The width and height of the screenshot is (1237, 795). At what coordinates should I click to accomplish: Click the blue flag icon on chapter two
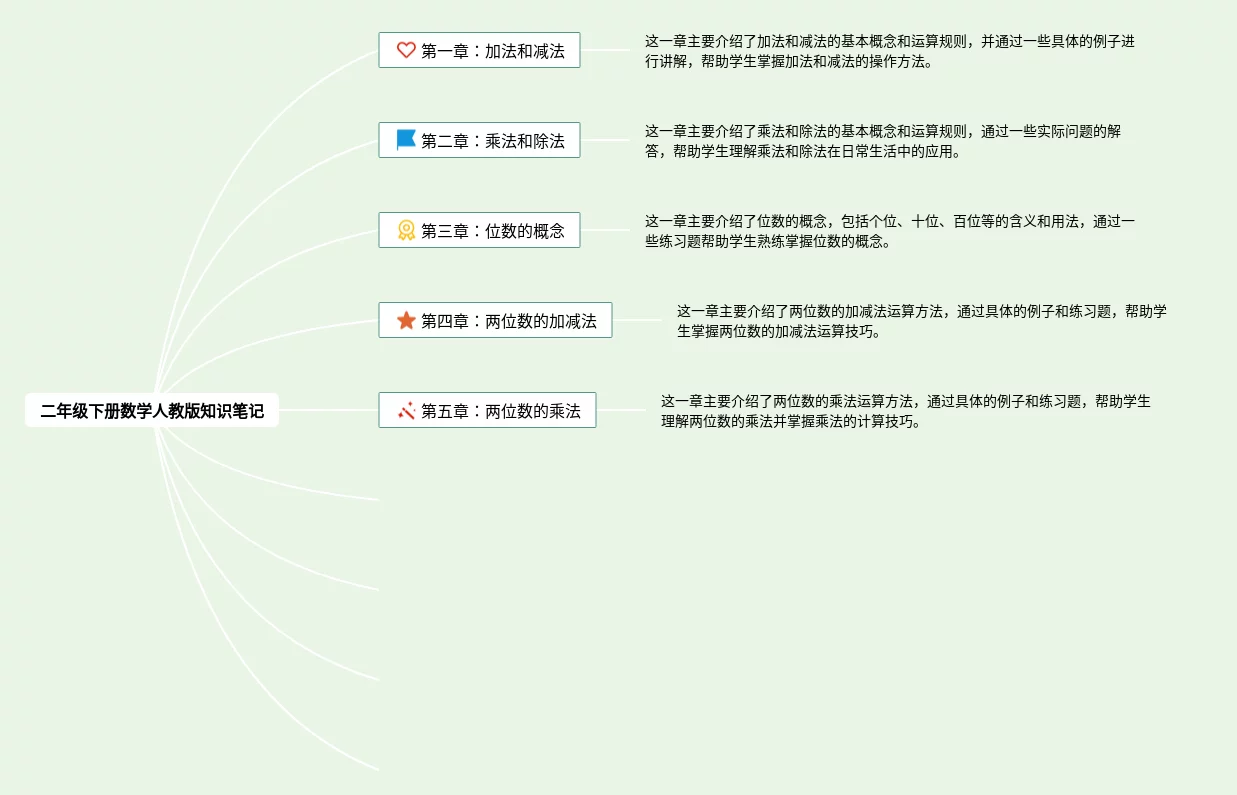point(406,140)
